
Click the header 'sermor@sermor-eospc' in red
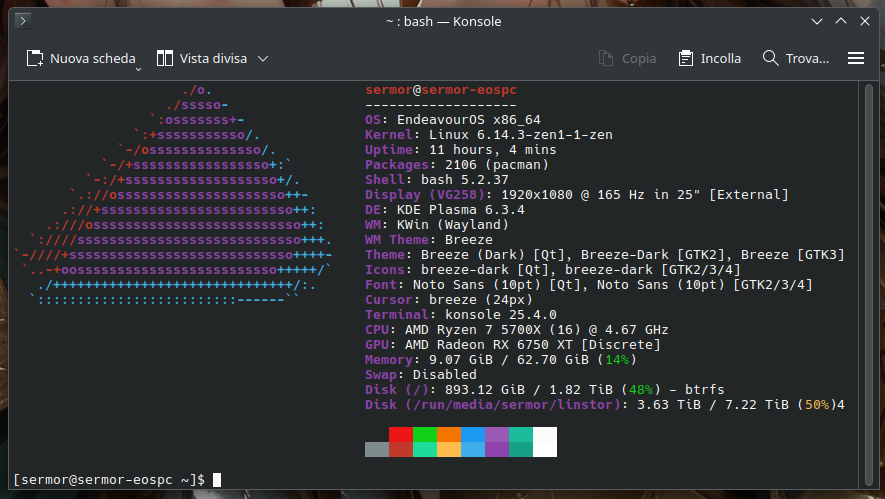point(441,90)
